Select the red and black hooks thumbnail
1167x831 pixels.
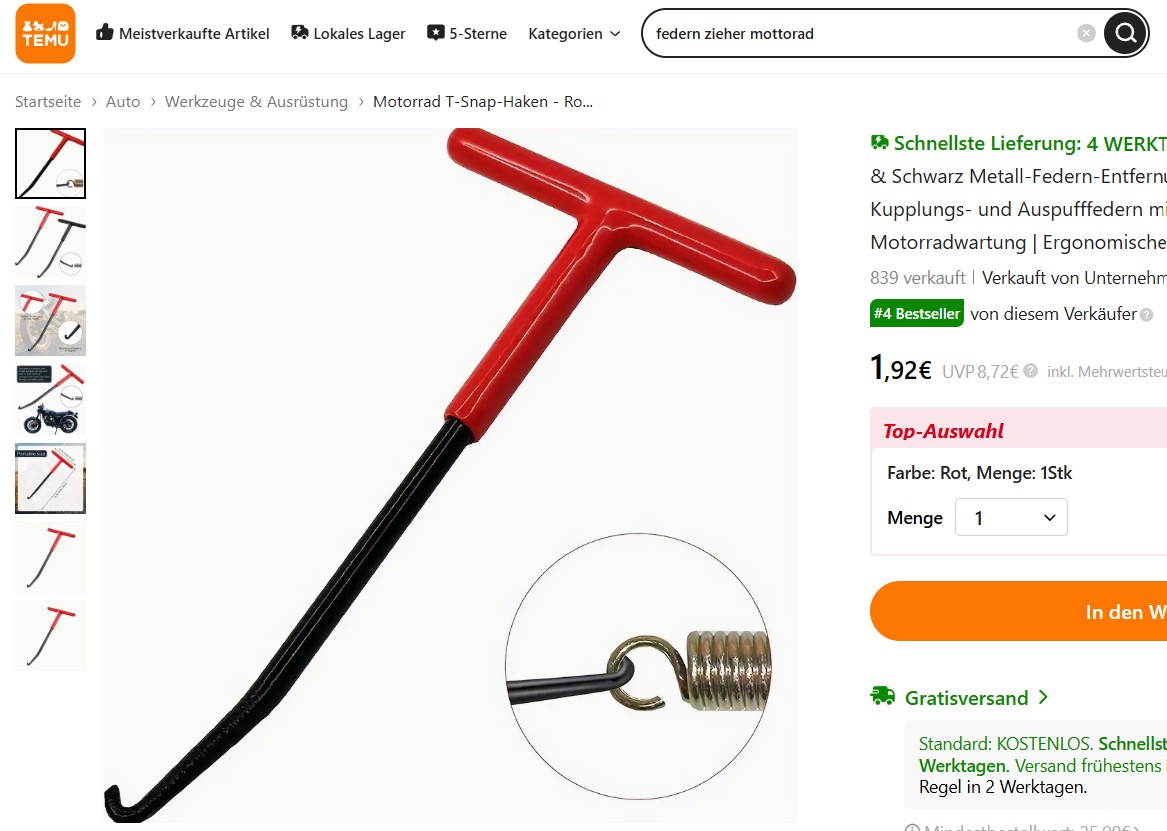51,243
